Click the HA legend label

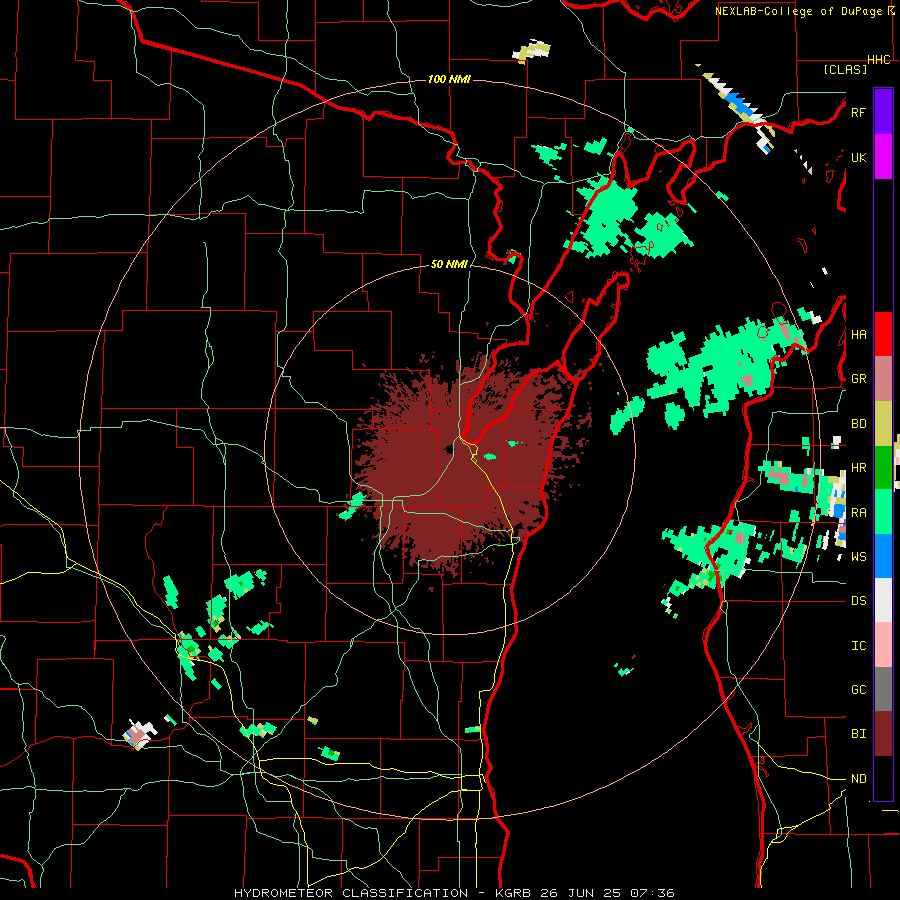(858, 335)
